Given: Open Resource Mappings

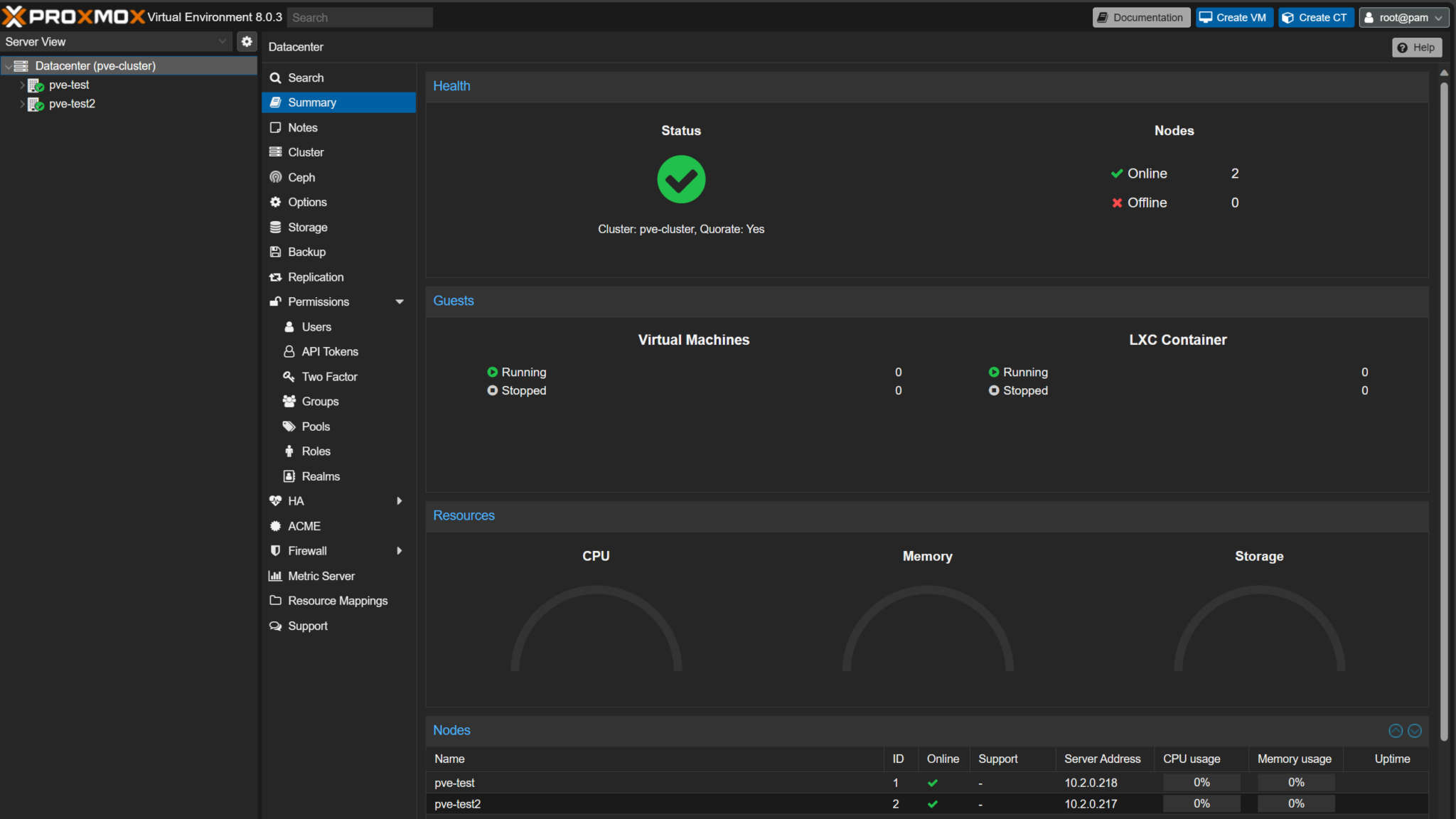Looking at the screenshot, I should [x=338, y=601].
